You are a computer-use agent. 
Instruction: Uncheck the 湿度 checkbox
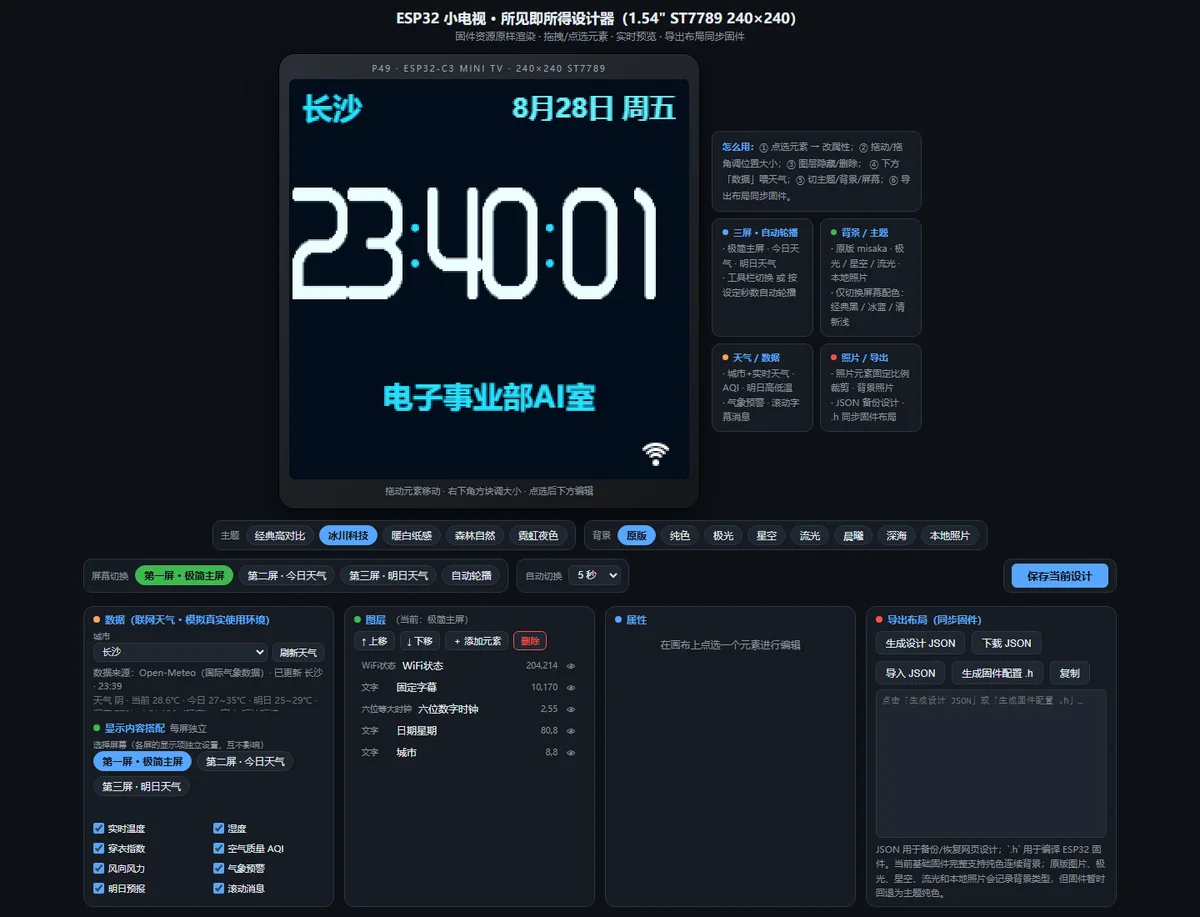pyautogui.click(x=219, y=829)
